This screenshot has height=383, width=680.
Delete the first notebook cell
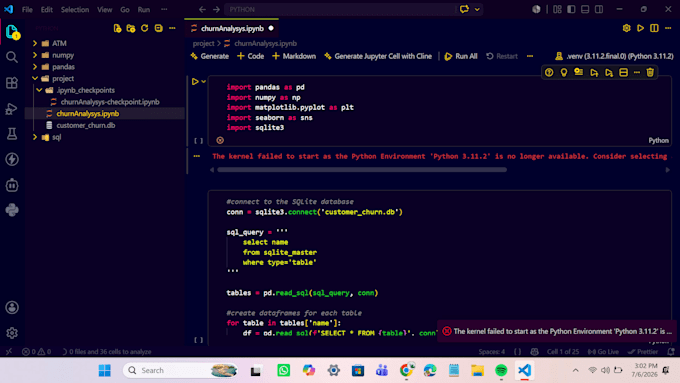tap(650, 72)
